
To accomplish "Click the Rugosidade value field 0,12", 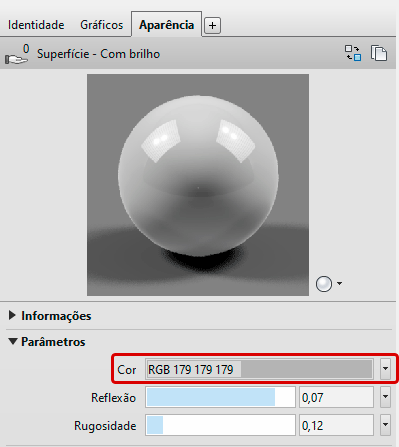I will point(336,425).
